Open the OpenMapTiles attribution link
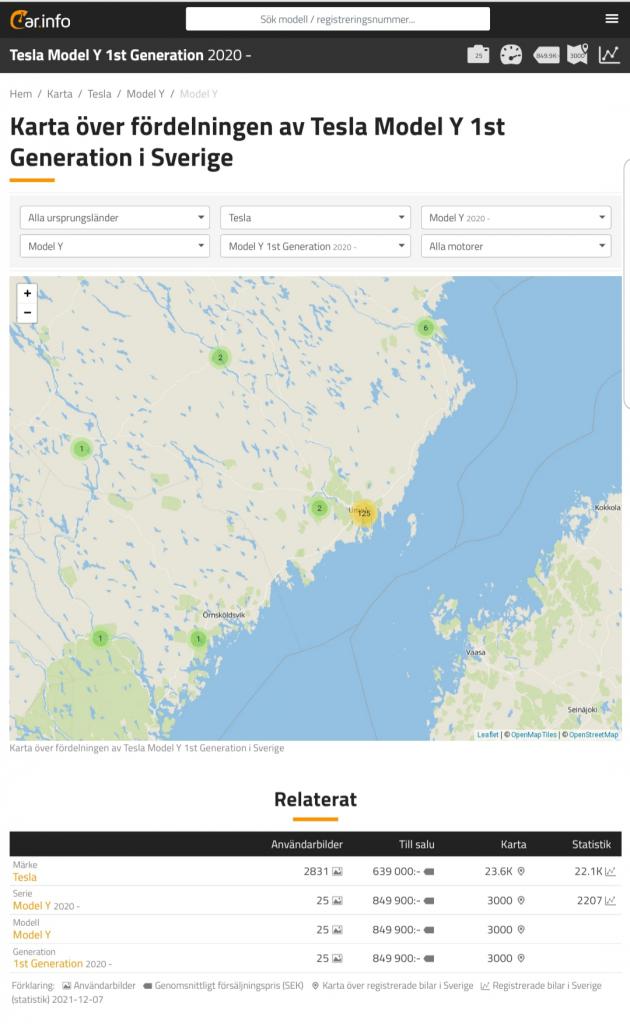630x1024 pixels. [x=534, y=735]
